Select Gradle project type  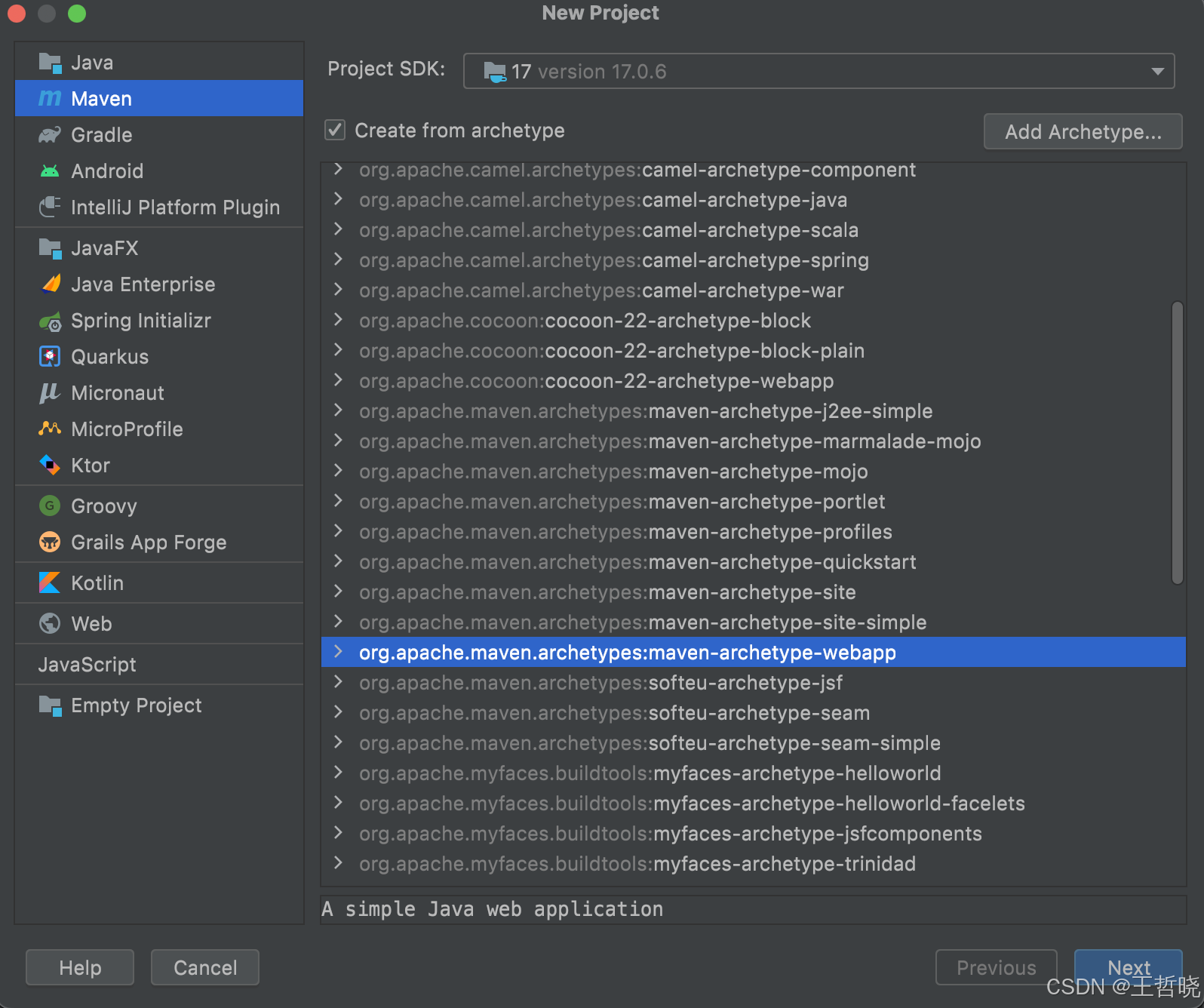click(x=159, y=135)
